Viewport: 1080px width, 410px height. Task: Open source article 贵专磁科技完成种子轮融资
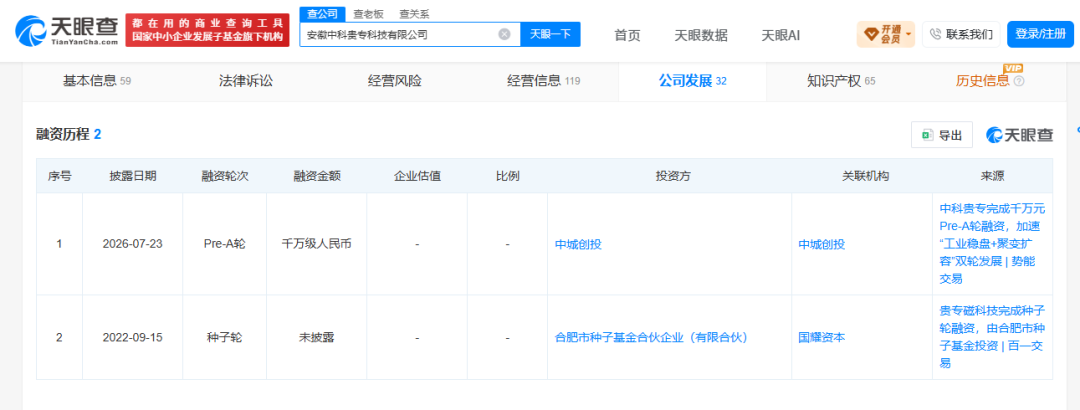point(993,336)
